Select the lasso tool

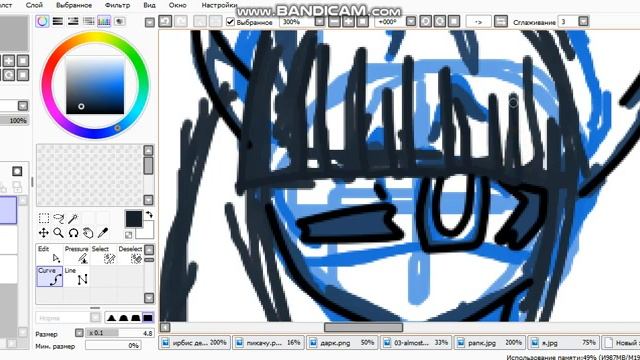(59, 218)
